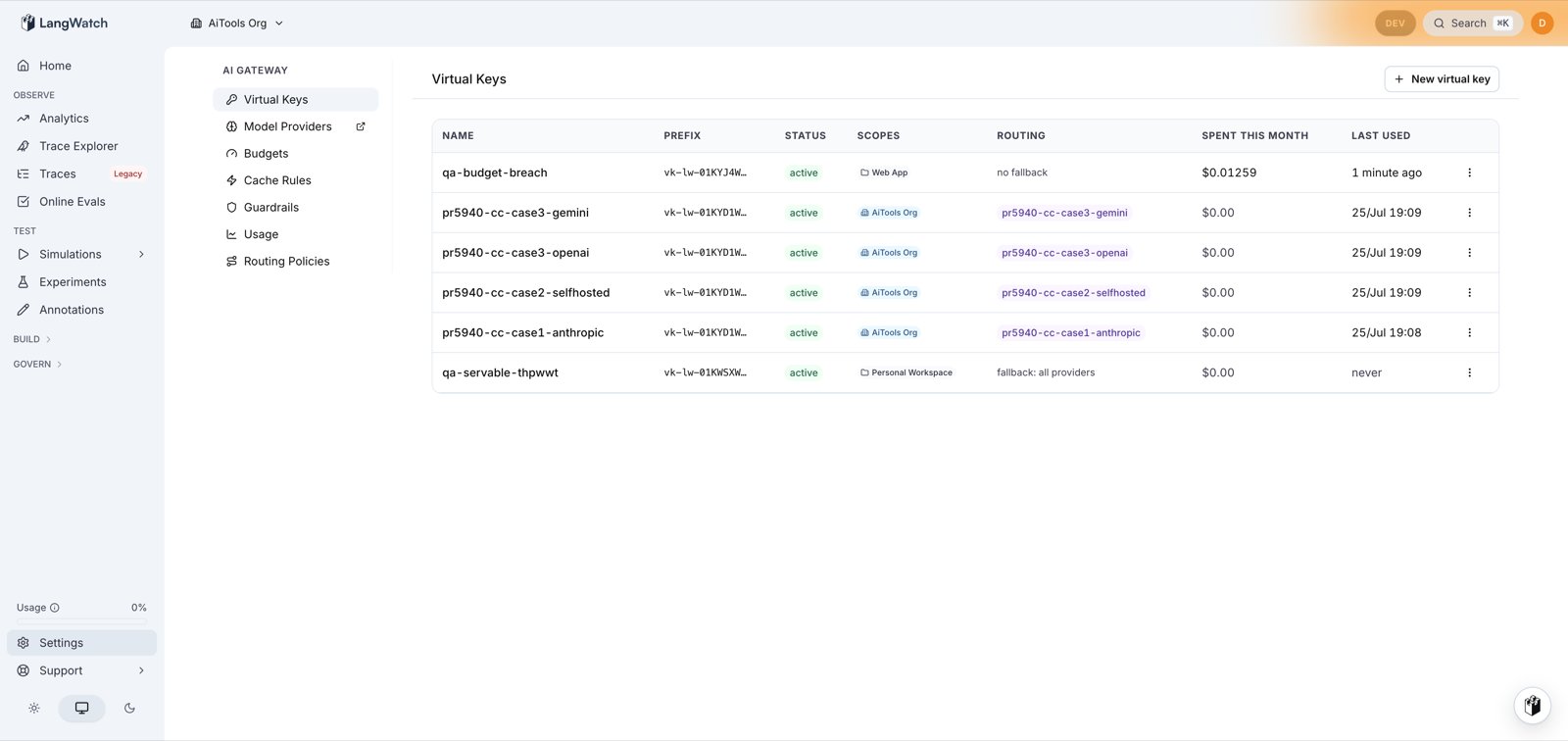Expand the Simulations submenu chevron
This screenshot has width=1568, height=741.
click(x=141, y=255)
